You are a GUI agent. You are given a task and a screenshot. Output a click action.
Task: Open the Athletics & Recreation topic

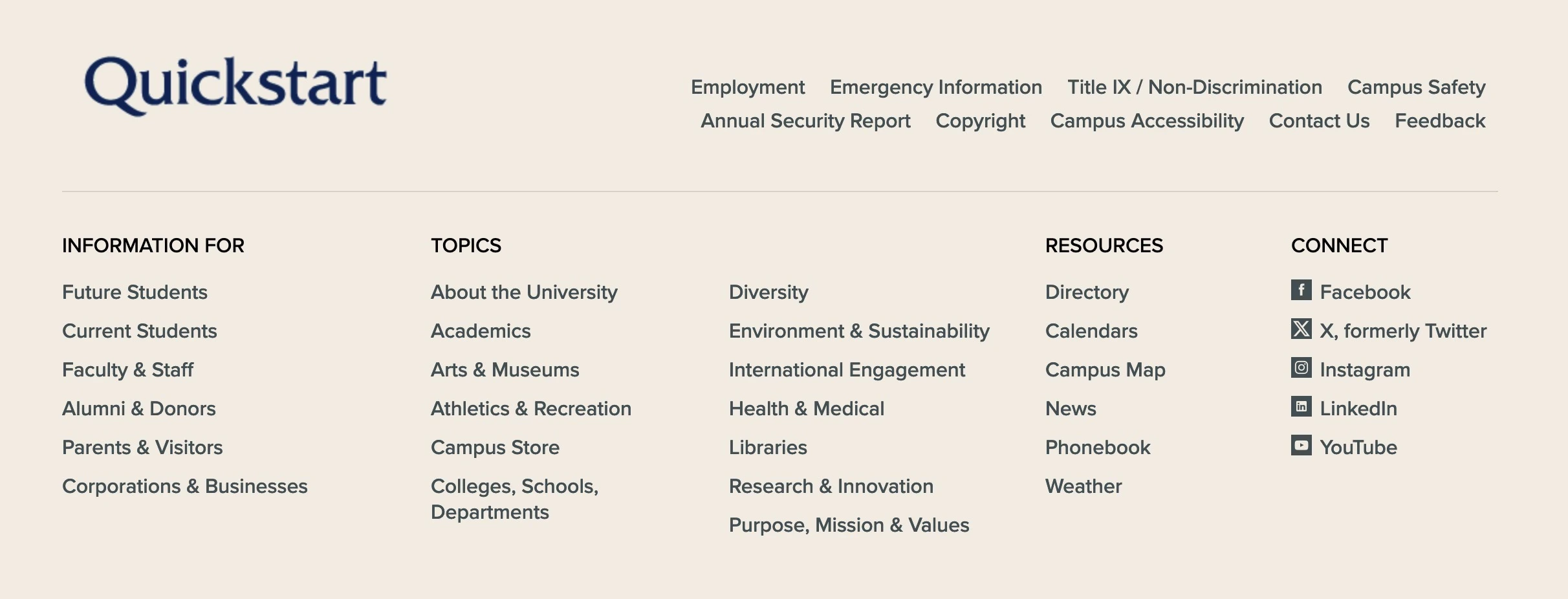531,409
